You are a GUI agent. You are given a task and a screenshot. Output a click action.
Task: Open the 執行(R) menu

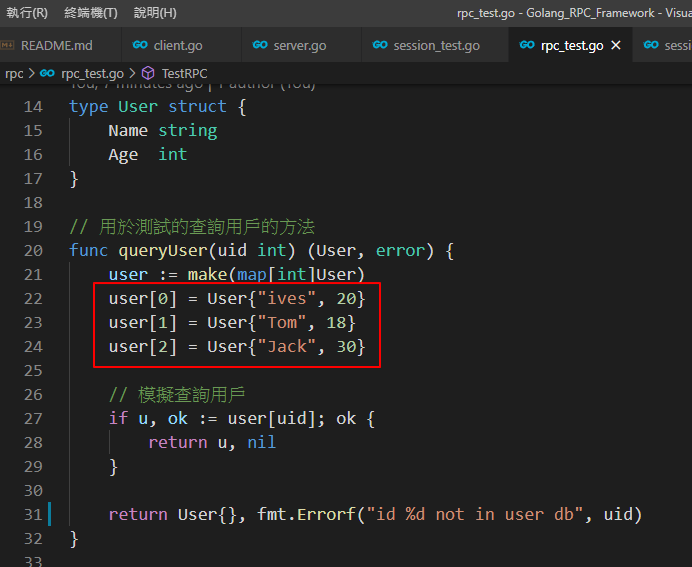coord(27,13)
